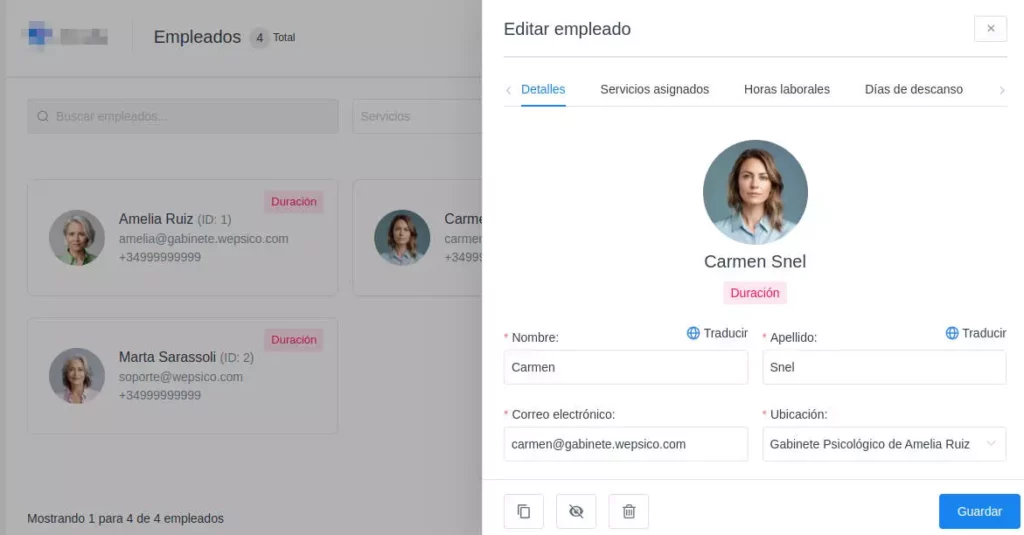The height and width of the screenshot is (535, 1024).
Task: Expand the Servicios filter dropdown
Action: 415,117
